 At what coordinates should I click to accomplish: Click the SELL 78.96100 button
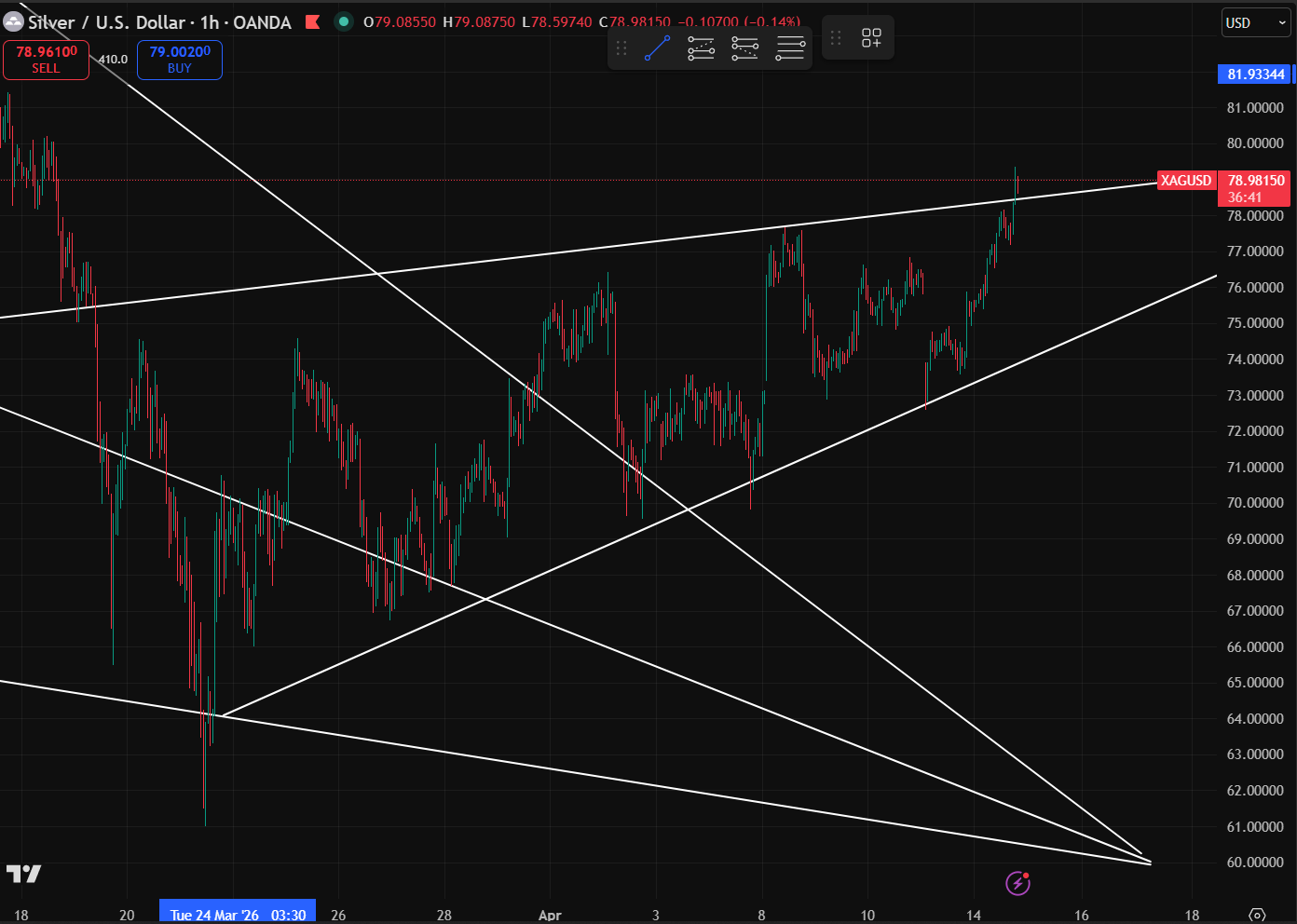click(47, 60)
